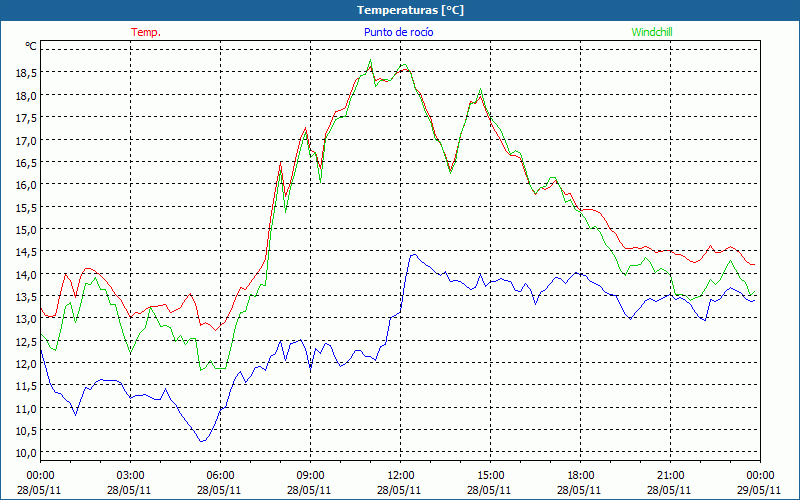Click the 06:00 time axis label
The height and width of the screenshot is (500, 800).
point(220,476)
